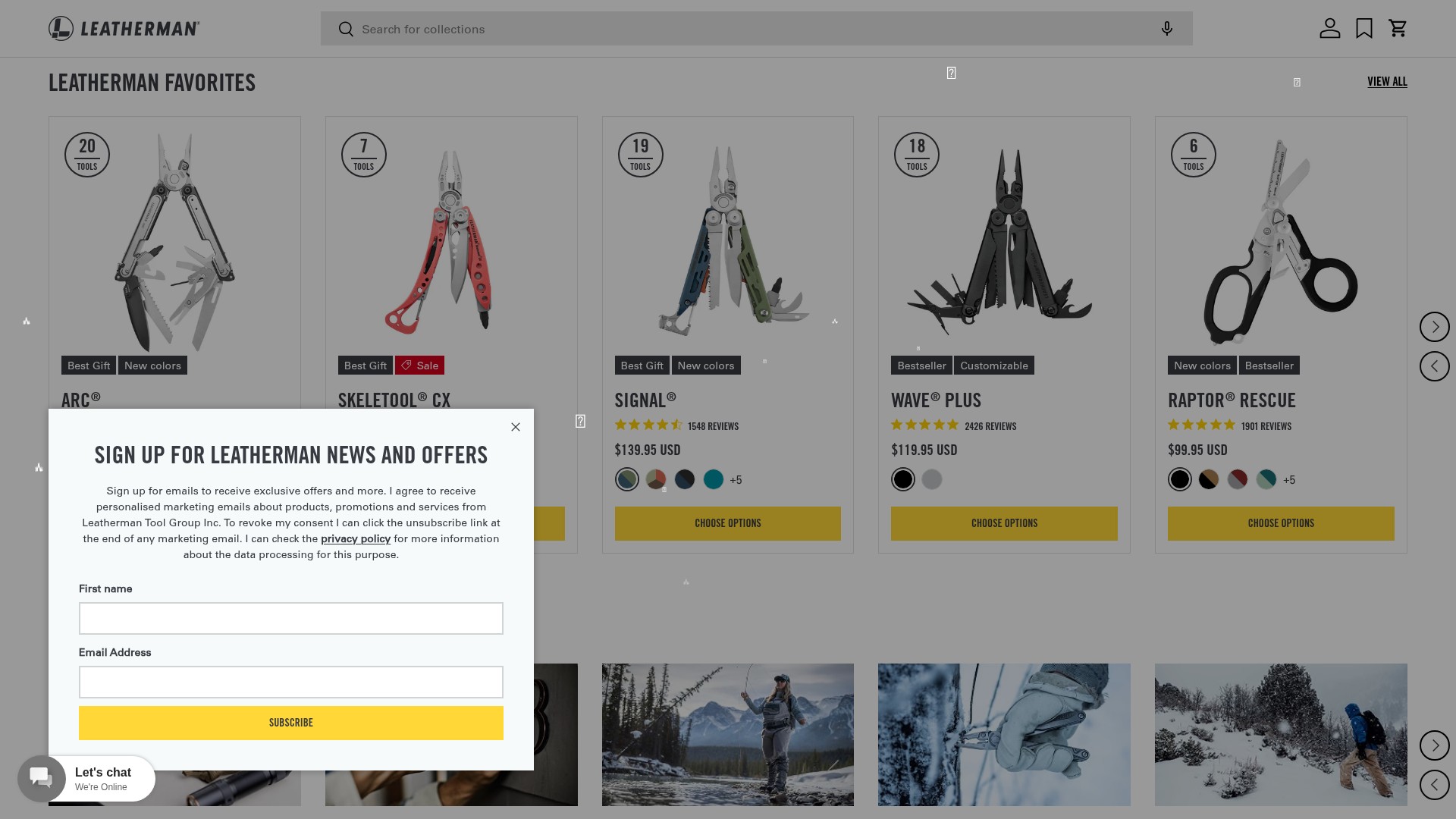Click the Wave Plus star rating

(x=925, y=425)
